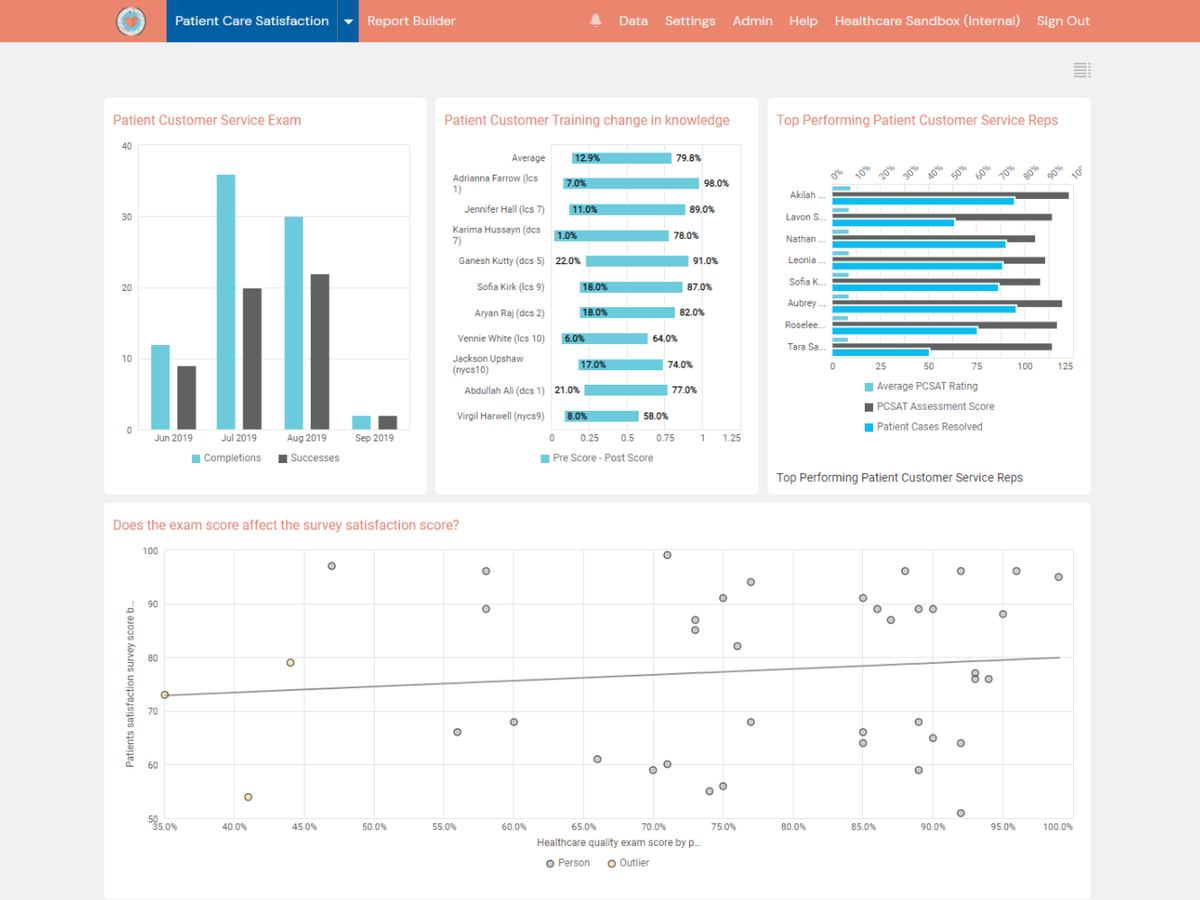Expand the Patient Care Satisfaction tab dropdown
The width and height of the screenshot is (1200, 900).
[x=347, y=20]
